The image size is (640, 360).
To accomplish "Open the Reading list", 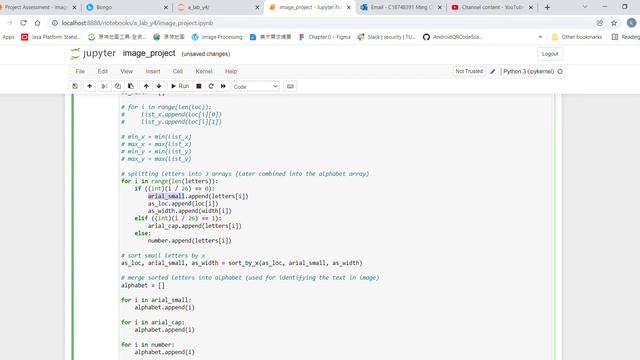I will click(x=626, y=37).
